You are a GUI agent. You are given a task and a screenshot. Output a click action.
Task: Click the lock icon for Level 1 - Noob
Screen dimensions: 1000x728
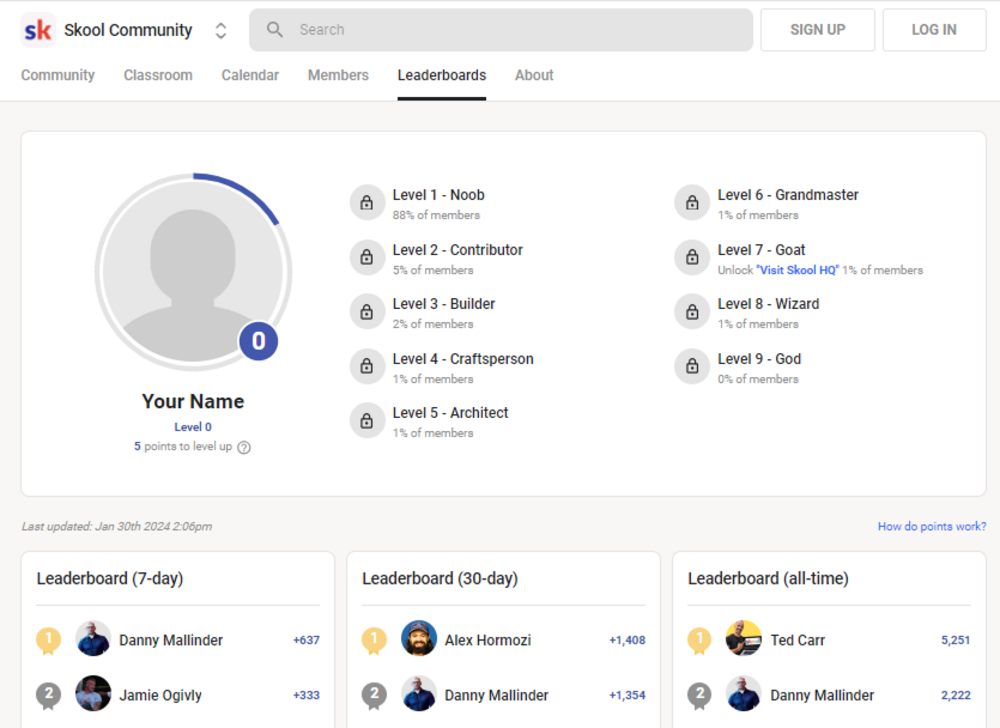(x=367, y=203)
